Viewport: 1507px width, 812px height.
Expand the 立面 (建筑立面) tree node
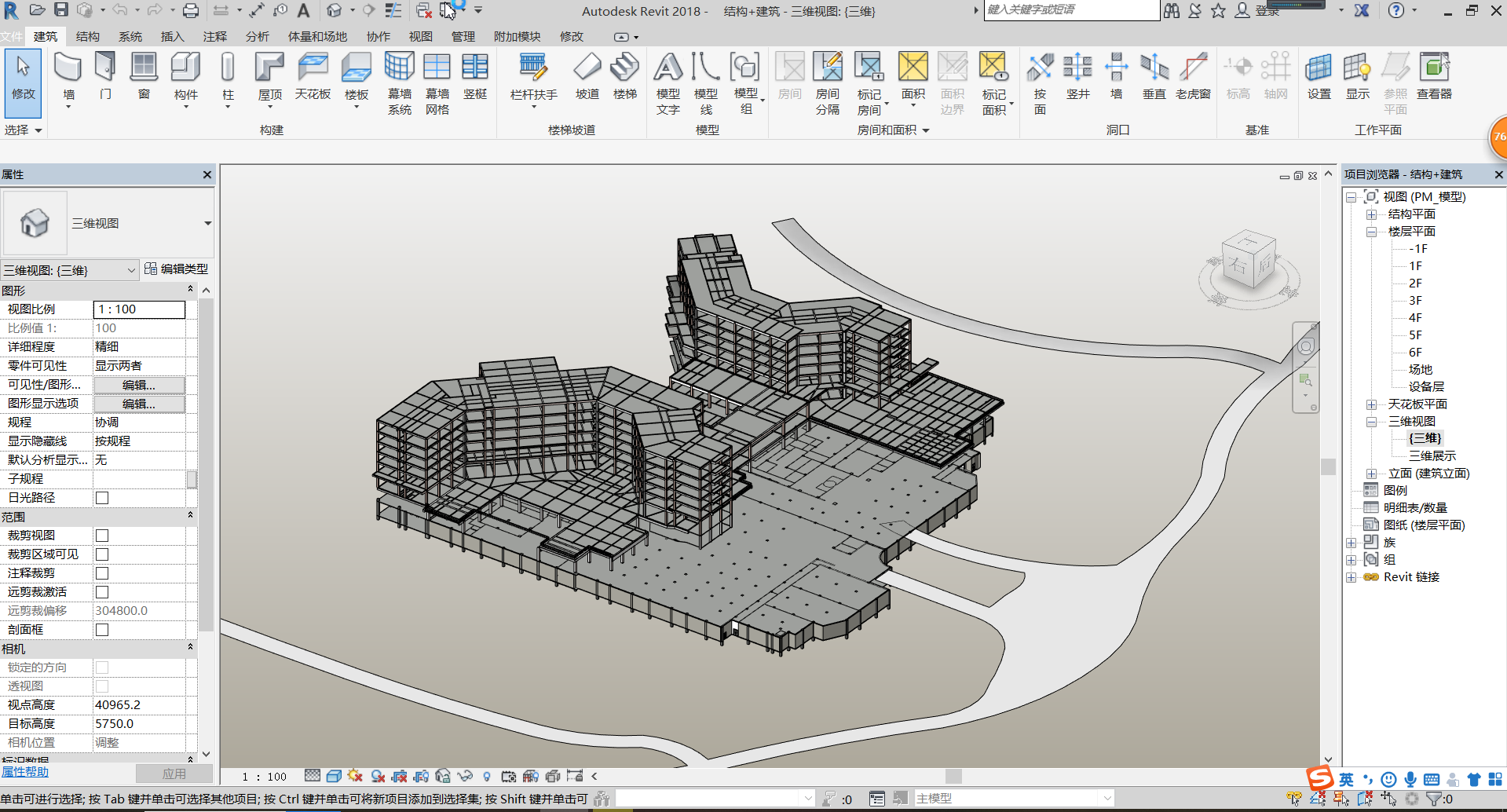pos(1371,474)
